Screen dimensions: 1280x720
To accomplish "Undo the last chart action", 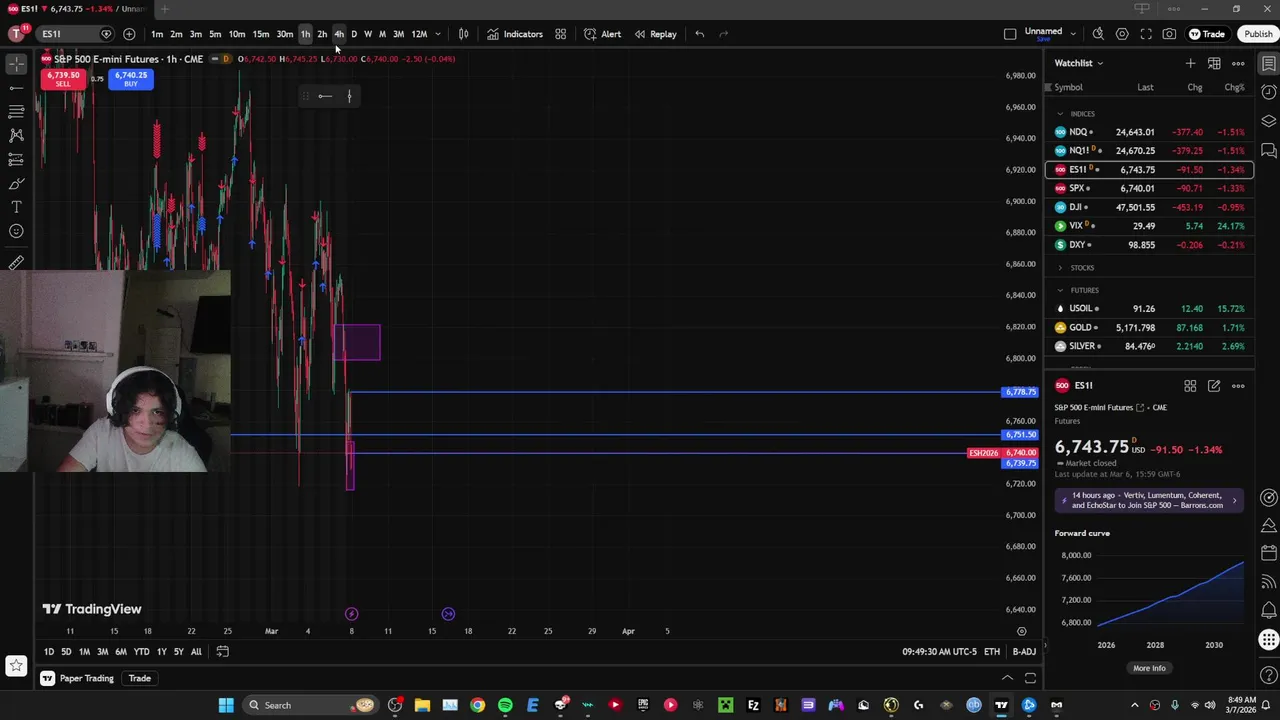I will click(x=699, y=34).
